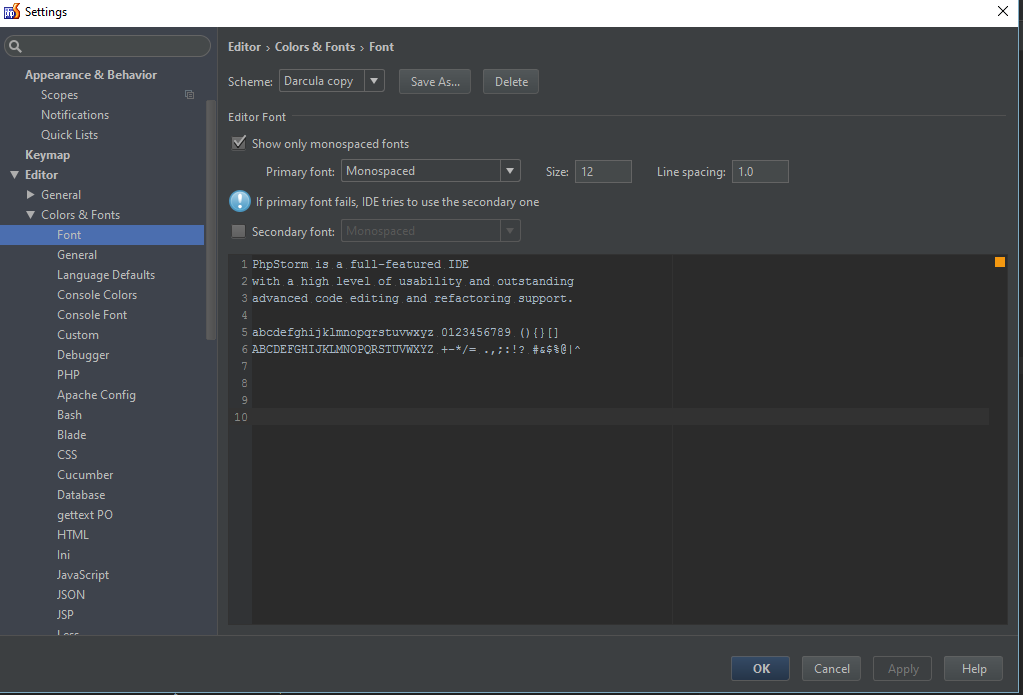Screen dimensions: 1023x695
Task: Click into the font Size field
Action: tap(603, 171)
